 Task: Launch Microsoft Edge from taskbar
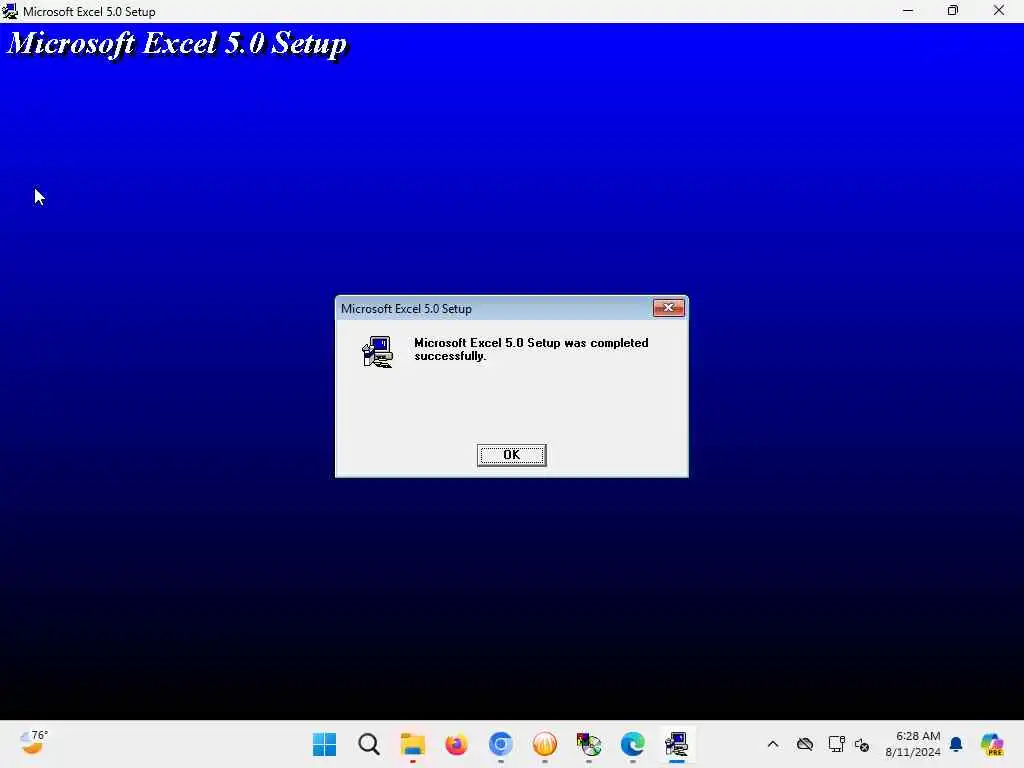click(x=632, y=744)
